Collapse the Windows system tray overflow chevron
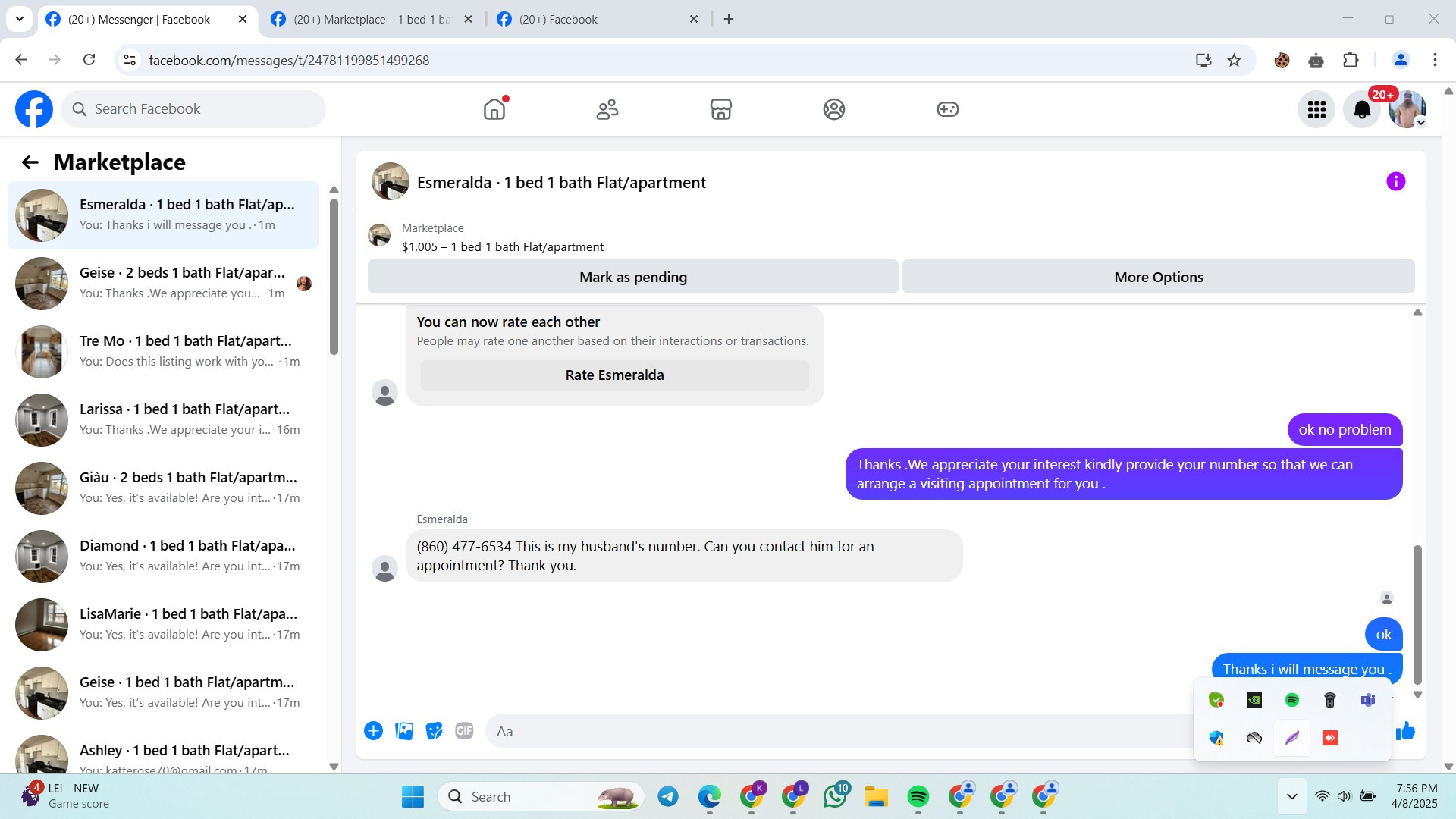The width and height of the screenshot is (1456, 819). coord(1292,796)
